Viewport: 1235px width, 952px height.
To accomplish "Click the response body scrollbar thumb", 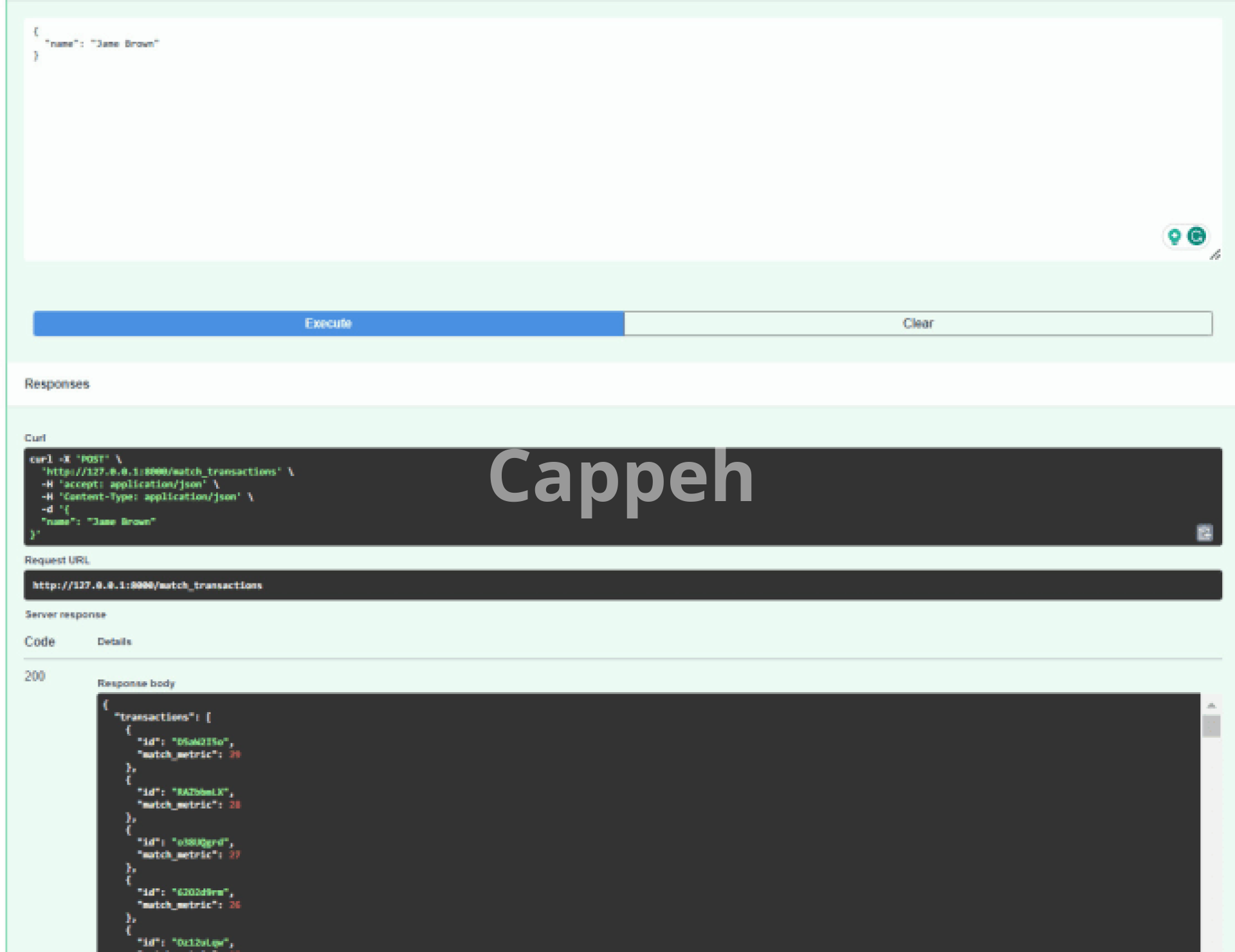I will (1211, 726).
